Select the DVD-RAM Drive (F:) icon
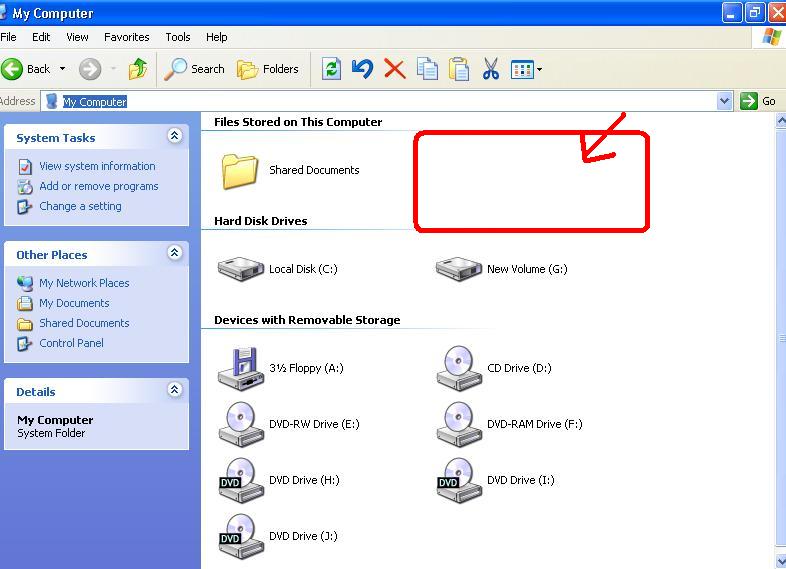786x569 pixels. coord(459,425)
